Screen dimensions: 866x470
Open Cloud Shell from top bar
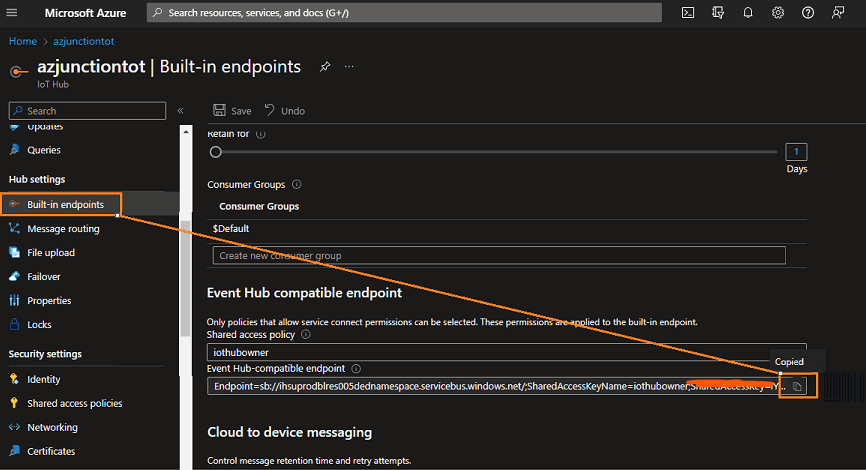688,13
